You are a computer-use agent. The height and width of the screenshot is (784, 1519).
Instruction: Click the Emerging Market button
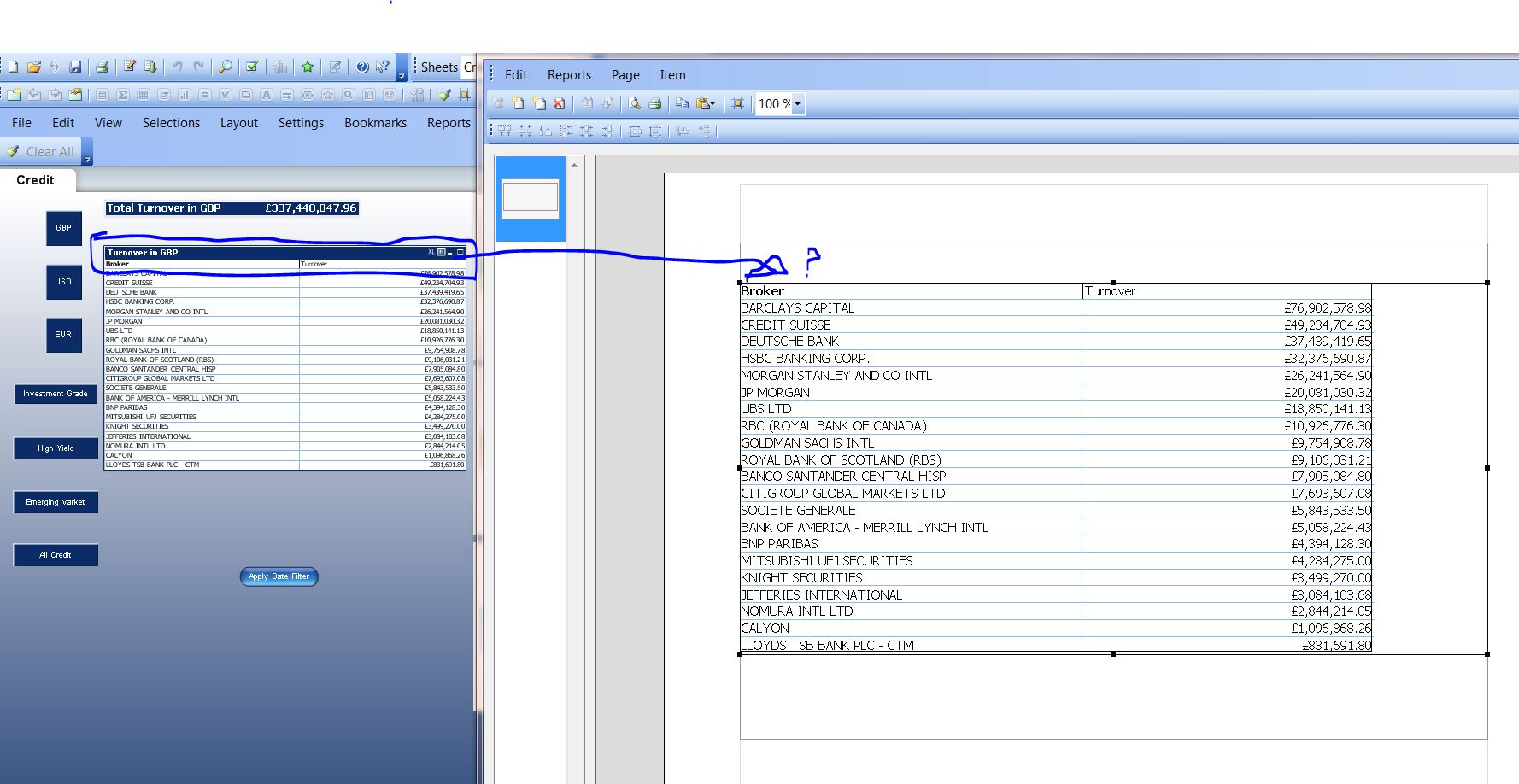click(x=56, y=502)
